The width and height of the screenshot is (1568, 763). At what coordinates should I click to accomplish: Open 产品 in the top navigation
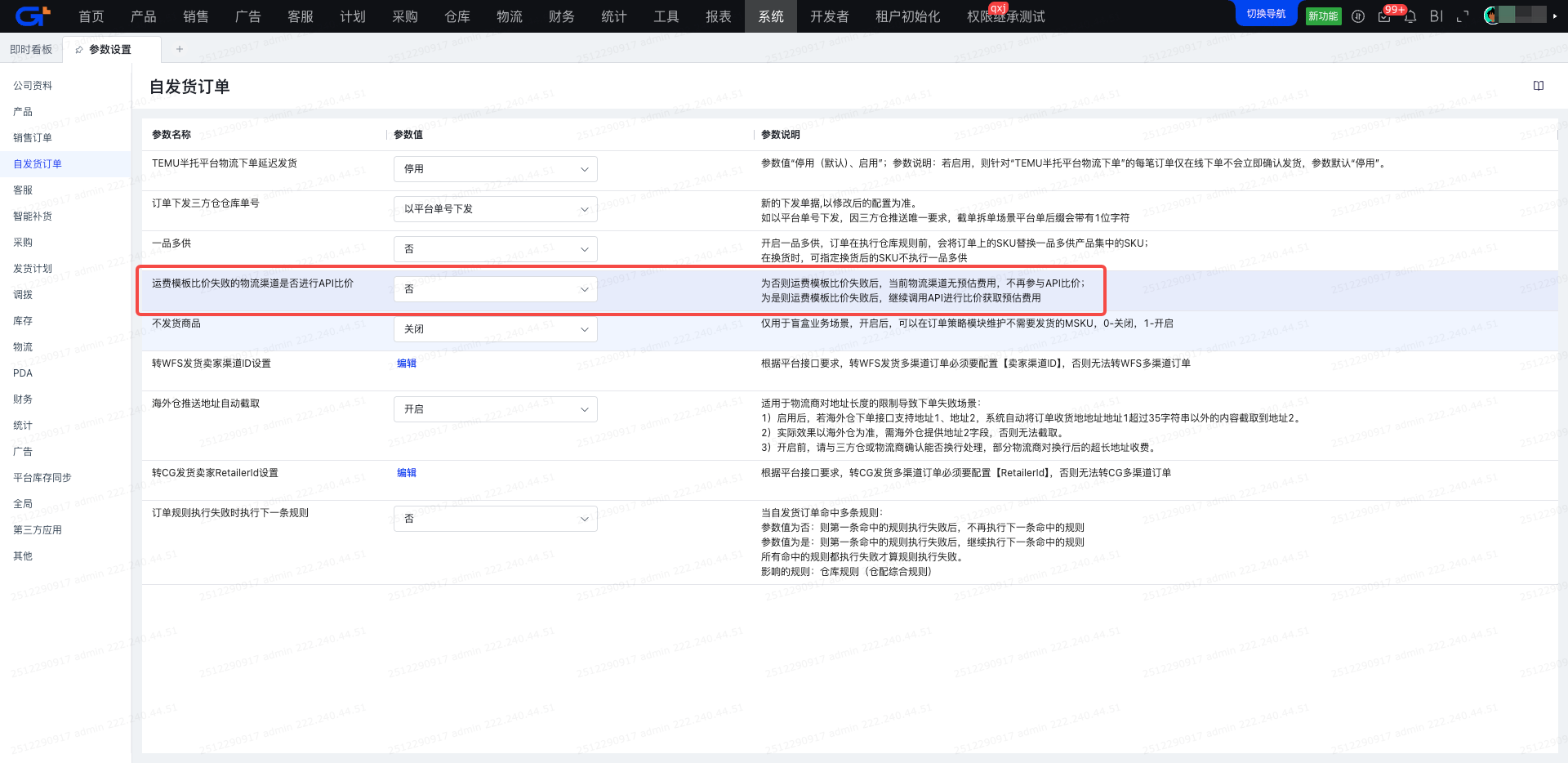144,16
